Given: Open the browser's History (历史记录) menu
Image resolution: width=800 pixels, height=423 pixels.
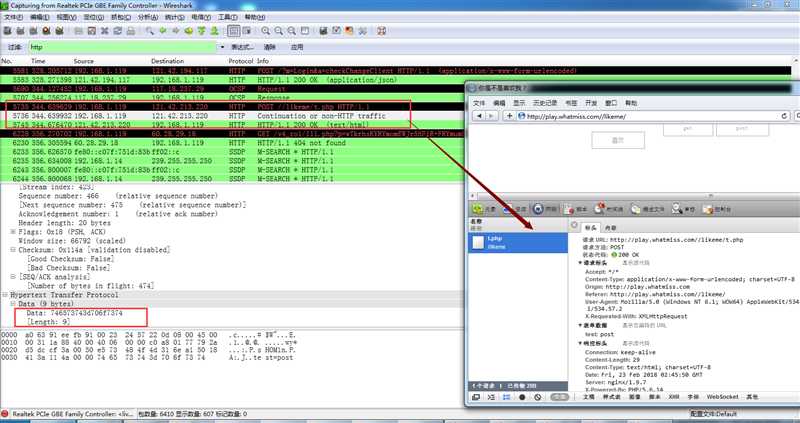Looking at the screenshot, I should pos(545,103).
